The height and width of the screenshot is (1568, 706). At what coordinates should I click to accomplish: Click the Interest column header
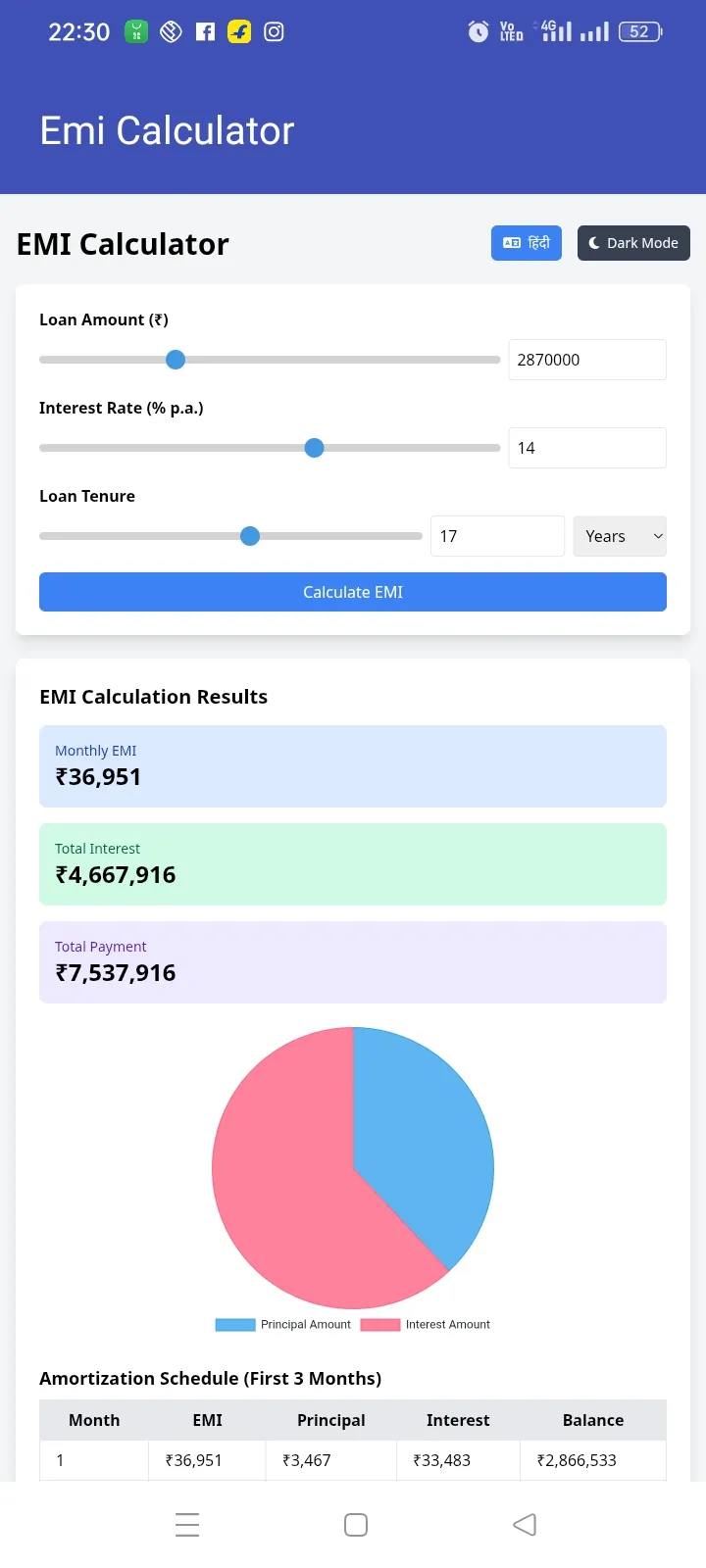click(x=458, y=1420)
